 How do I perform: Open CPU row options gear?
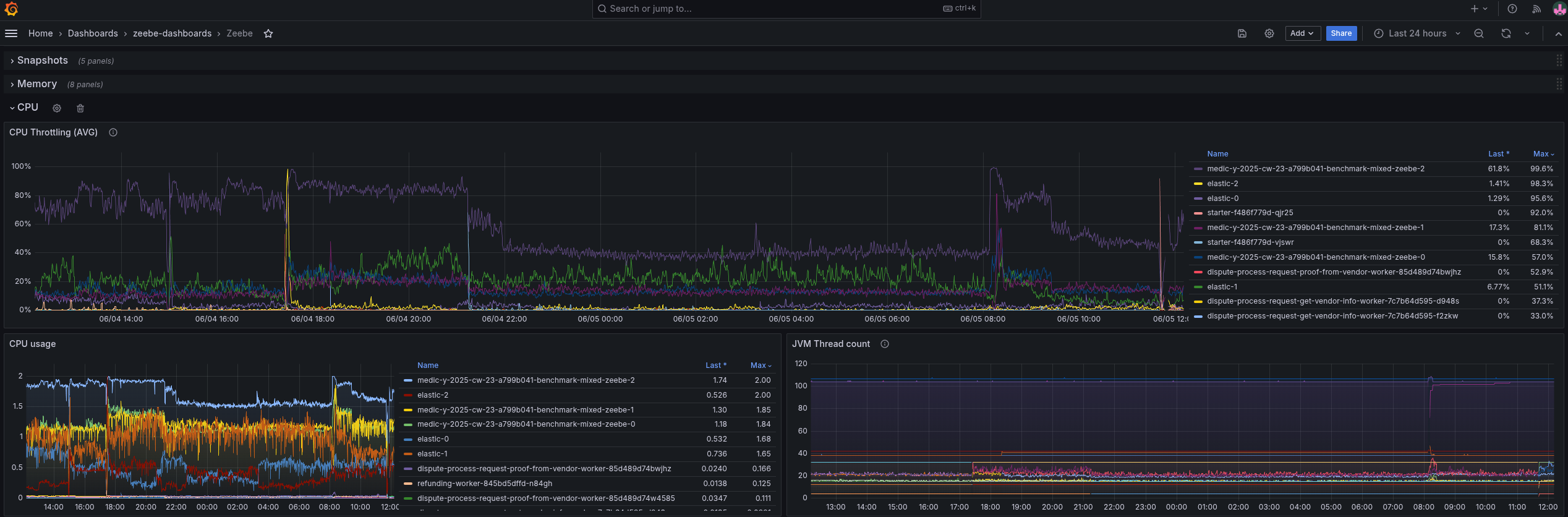57,108
